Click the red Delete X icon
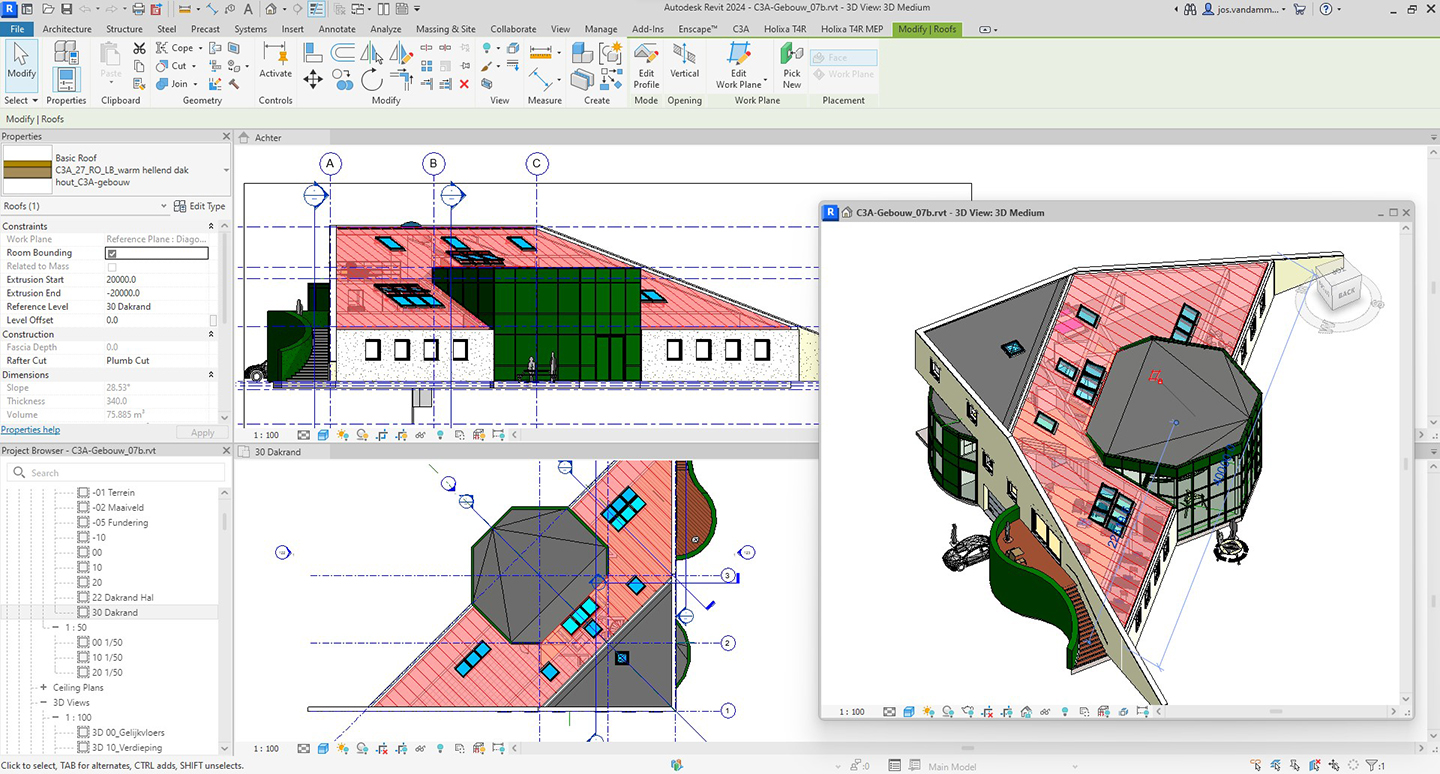This screenshot has height=774, width=1440. pyautogui.click(x=464, y=84)
